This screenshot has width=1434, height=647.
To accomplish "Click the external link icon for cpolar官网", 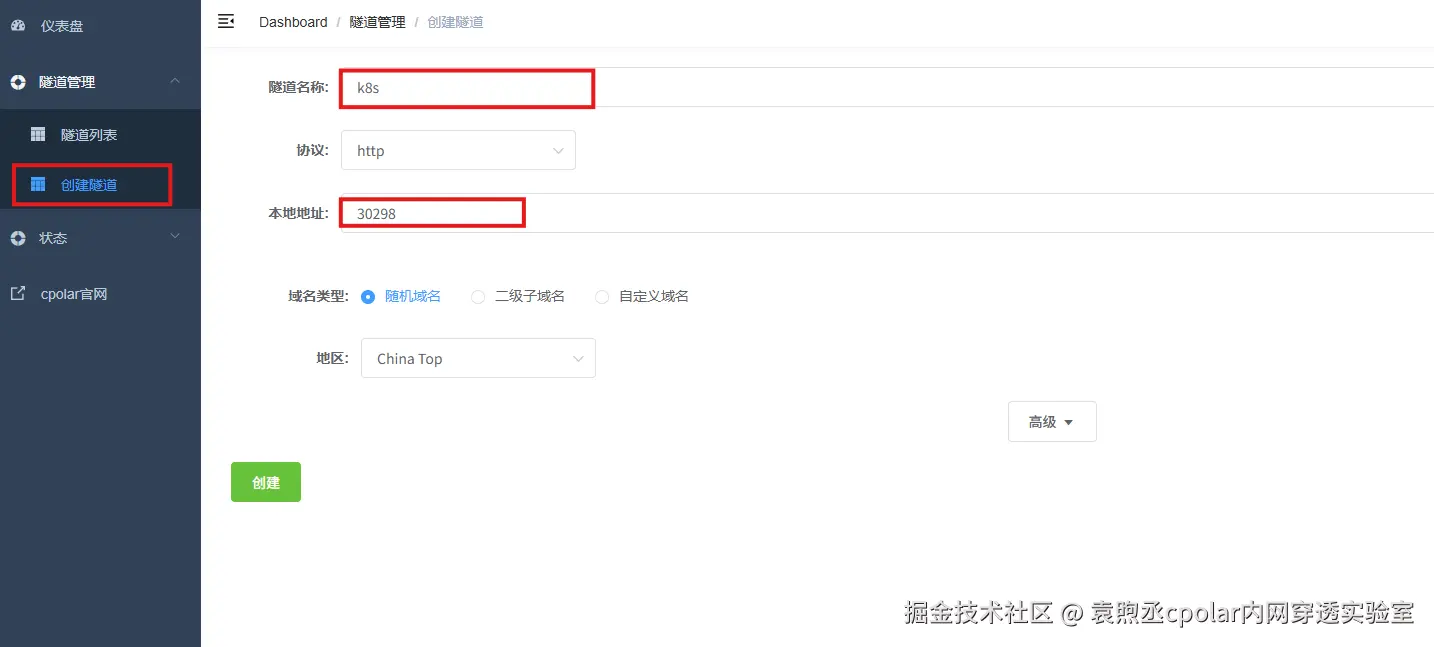I will [18, 294].
